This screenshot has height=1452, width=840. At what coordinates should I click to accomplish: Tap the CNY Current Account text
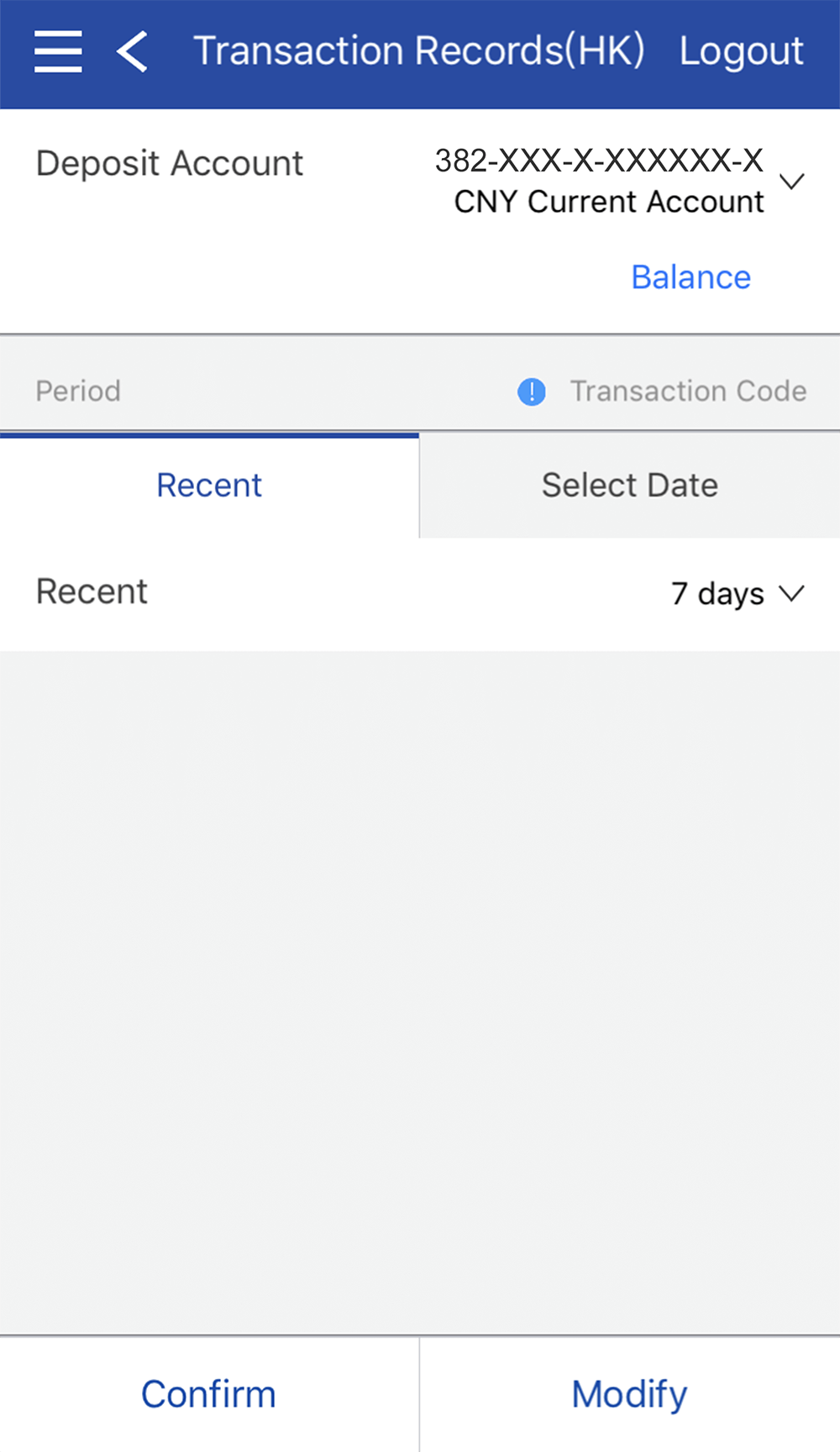609,203
